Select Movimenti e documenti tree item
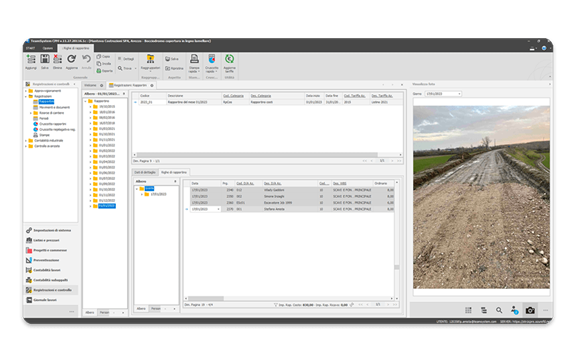The width and height of the screenshot is (576, 362). [x=54, y=107]
